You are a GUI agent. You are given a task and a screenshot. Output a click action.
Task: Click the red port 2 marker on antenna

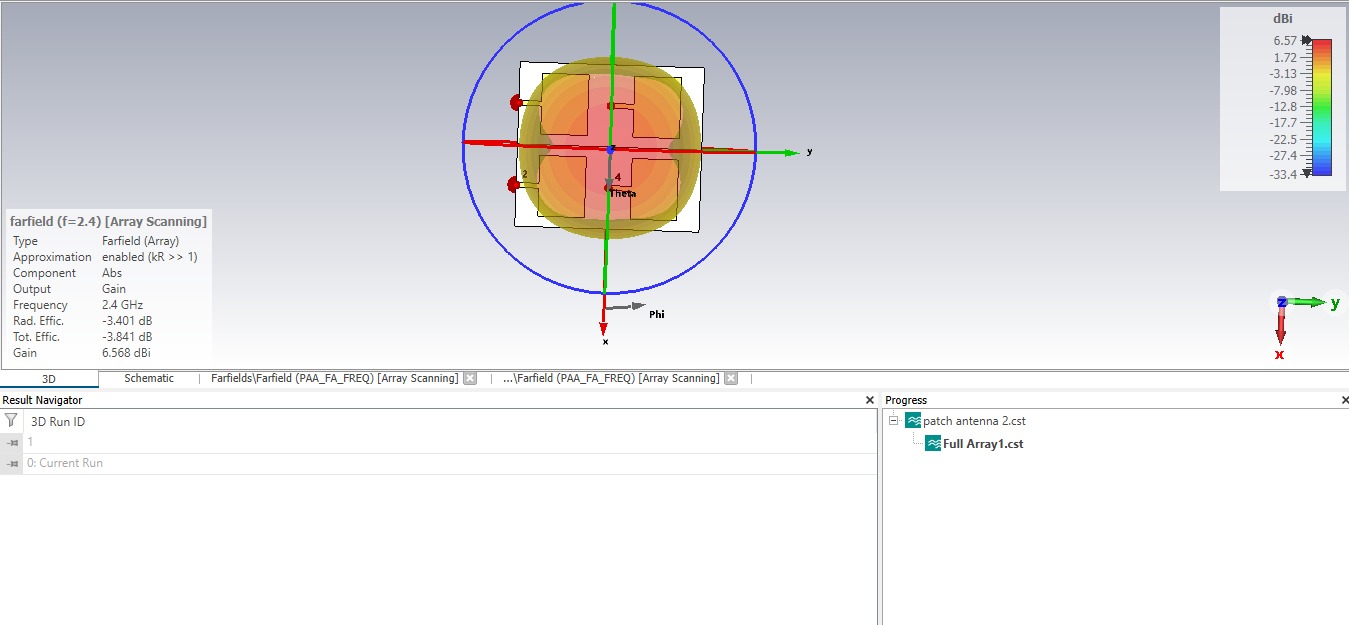(x=514, y=184)
